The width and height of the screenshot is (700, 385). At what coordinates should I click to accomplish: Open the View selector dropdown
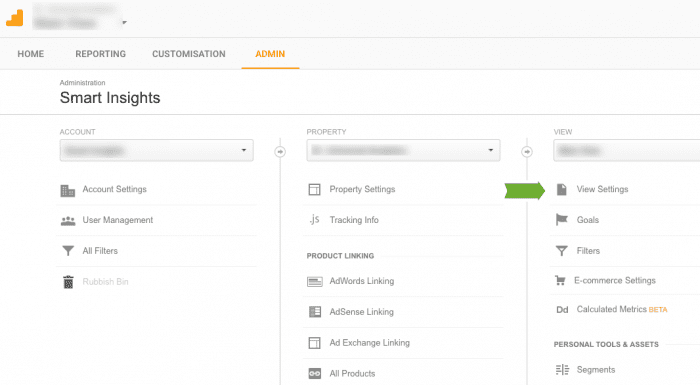pyautogui.click(x=626, y=151)
